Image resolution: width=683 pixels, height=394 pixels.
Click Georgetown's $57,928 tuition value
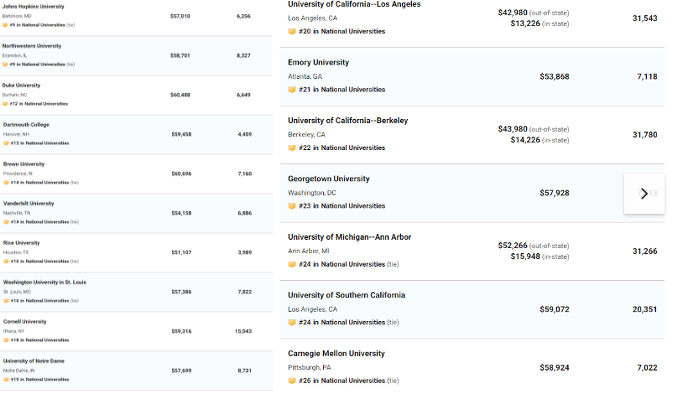[555, 193]
